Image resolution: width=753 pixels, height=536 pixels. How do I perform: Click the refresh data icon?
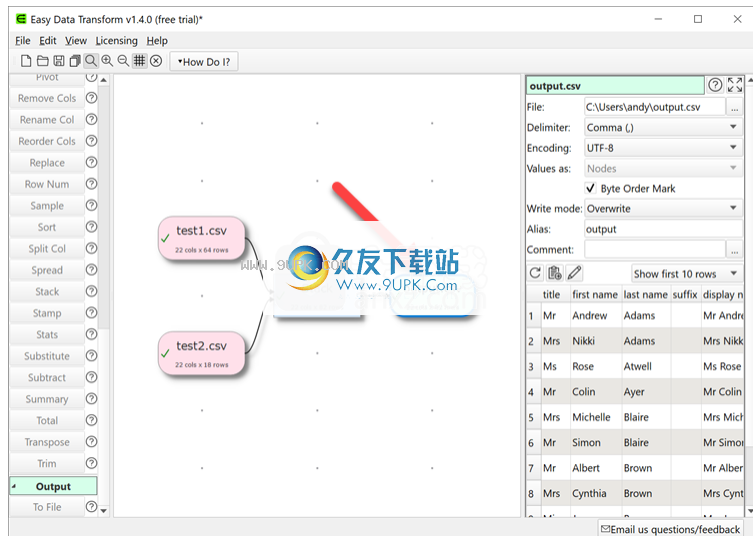click(x=535, y=273)
